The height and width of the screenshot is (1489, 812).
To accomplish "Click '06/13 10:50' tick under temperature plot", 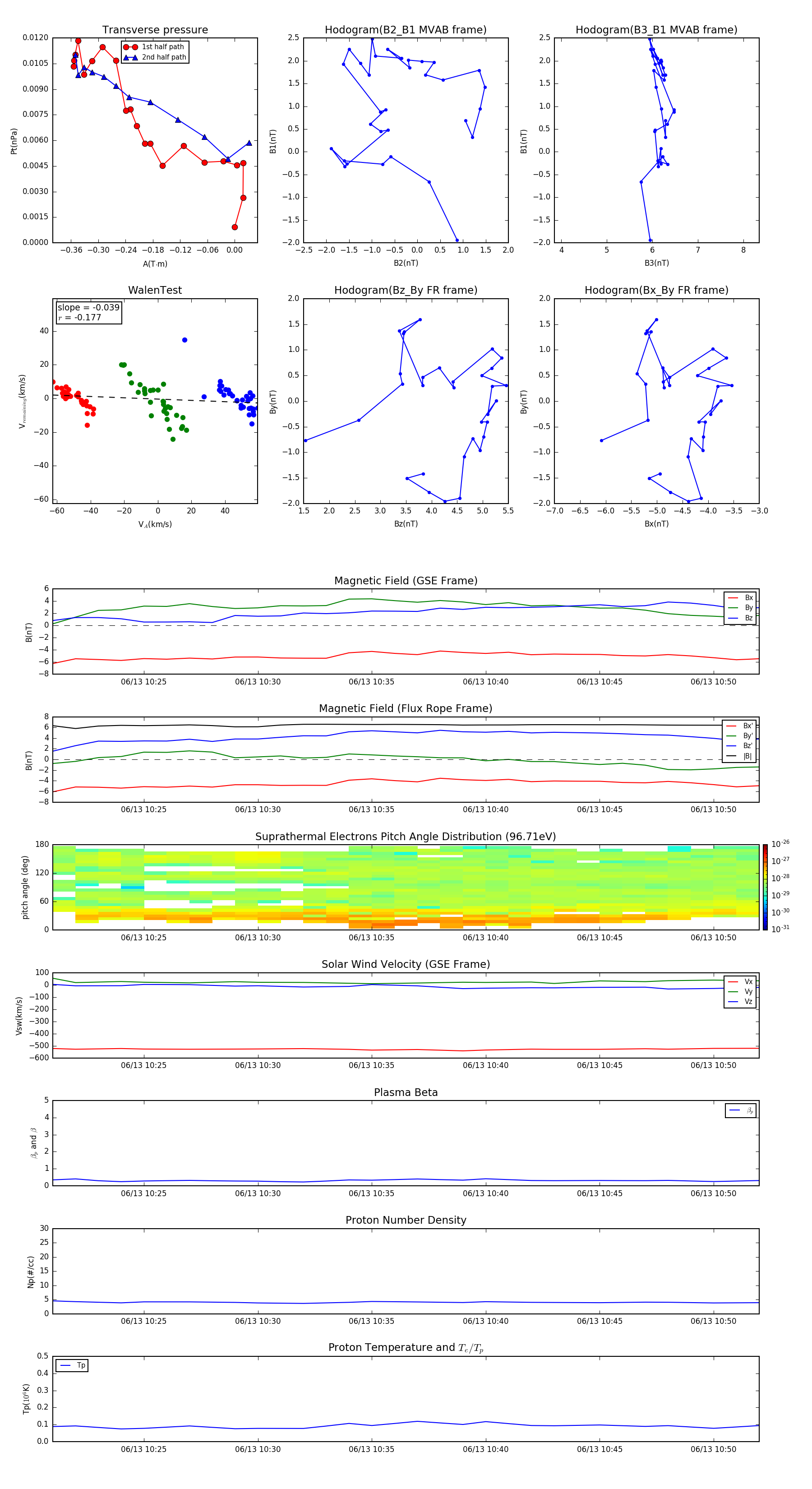I will 713,1449.
